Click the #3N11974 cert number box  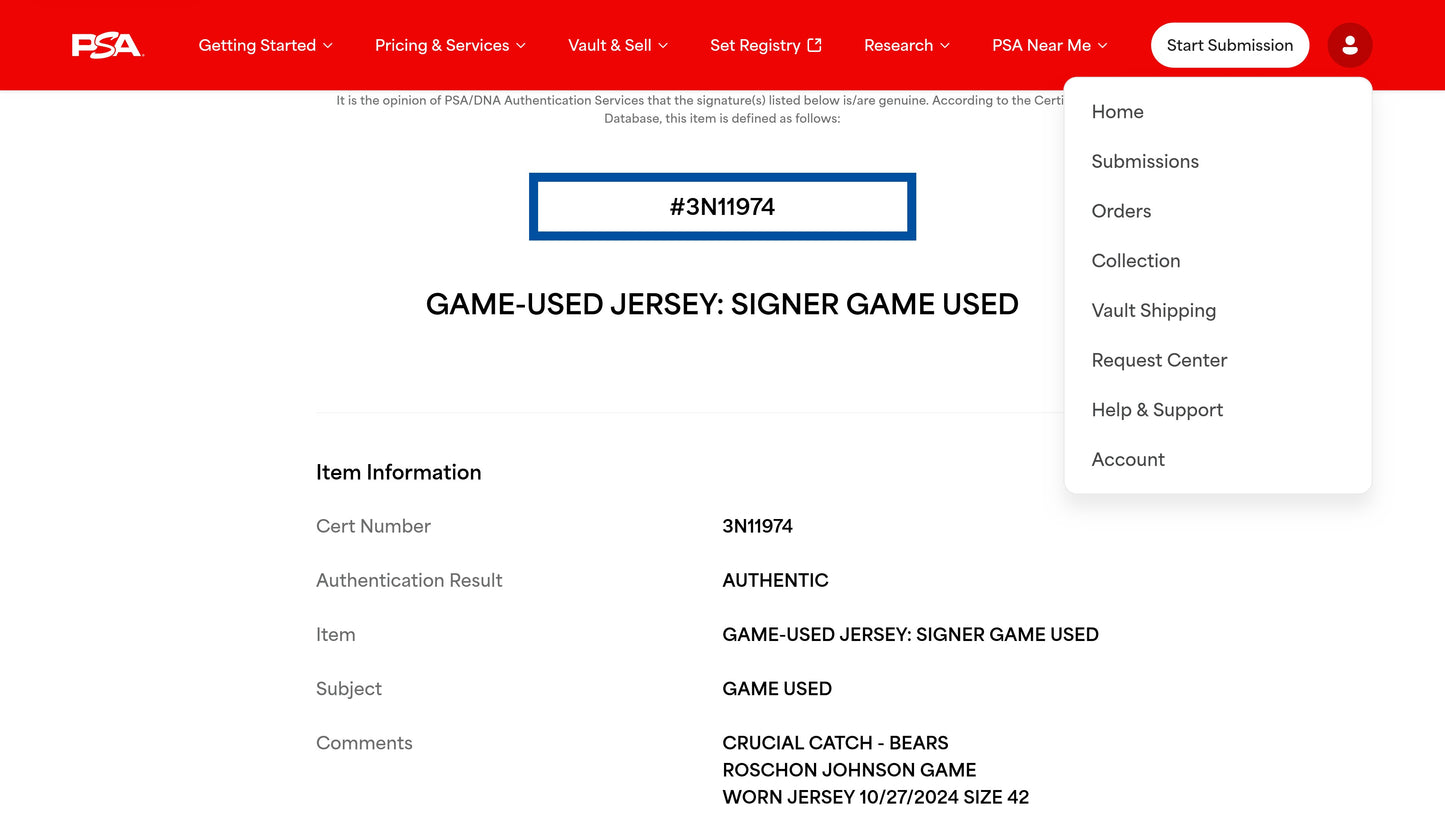(722, 207)
